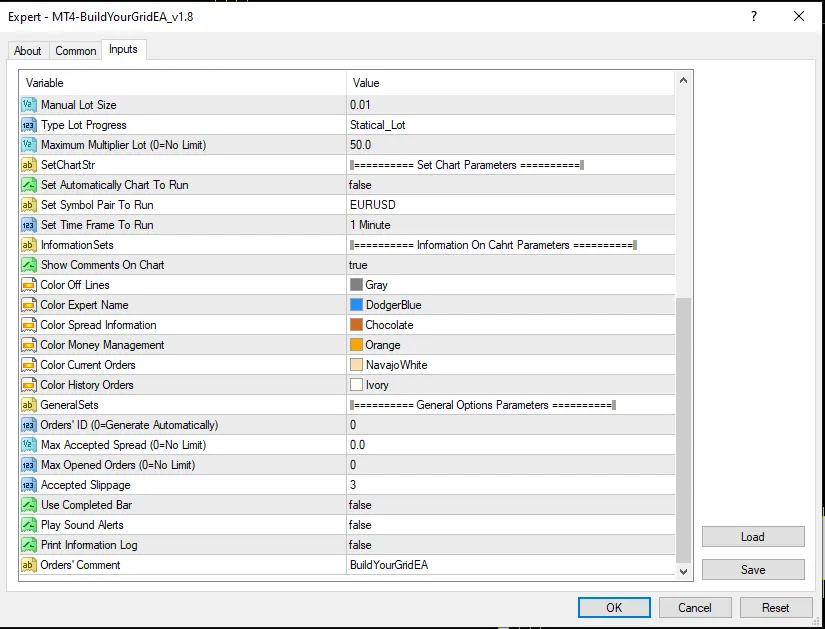Click the Maximum Multiplier Lot row icon
Screen dimensions: 825x629
point(28,145)
